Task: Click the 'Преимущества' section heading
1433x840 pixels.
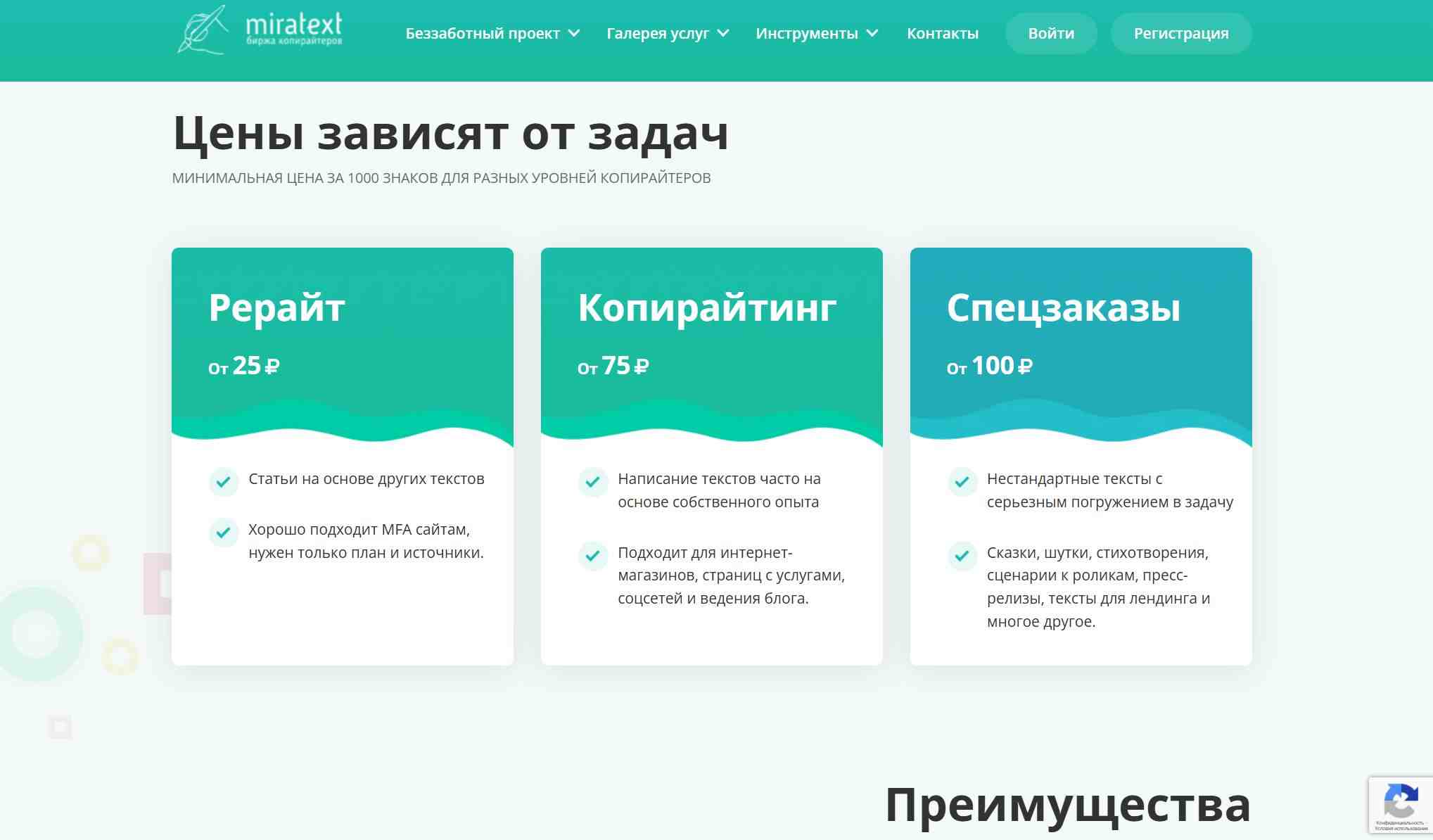Action: (1067, 805)
